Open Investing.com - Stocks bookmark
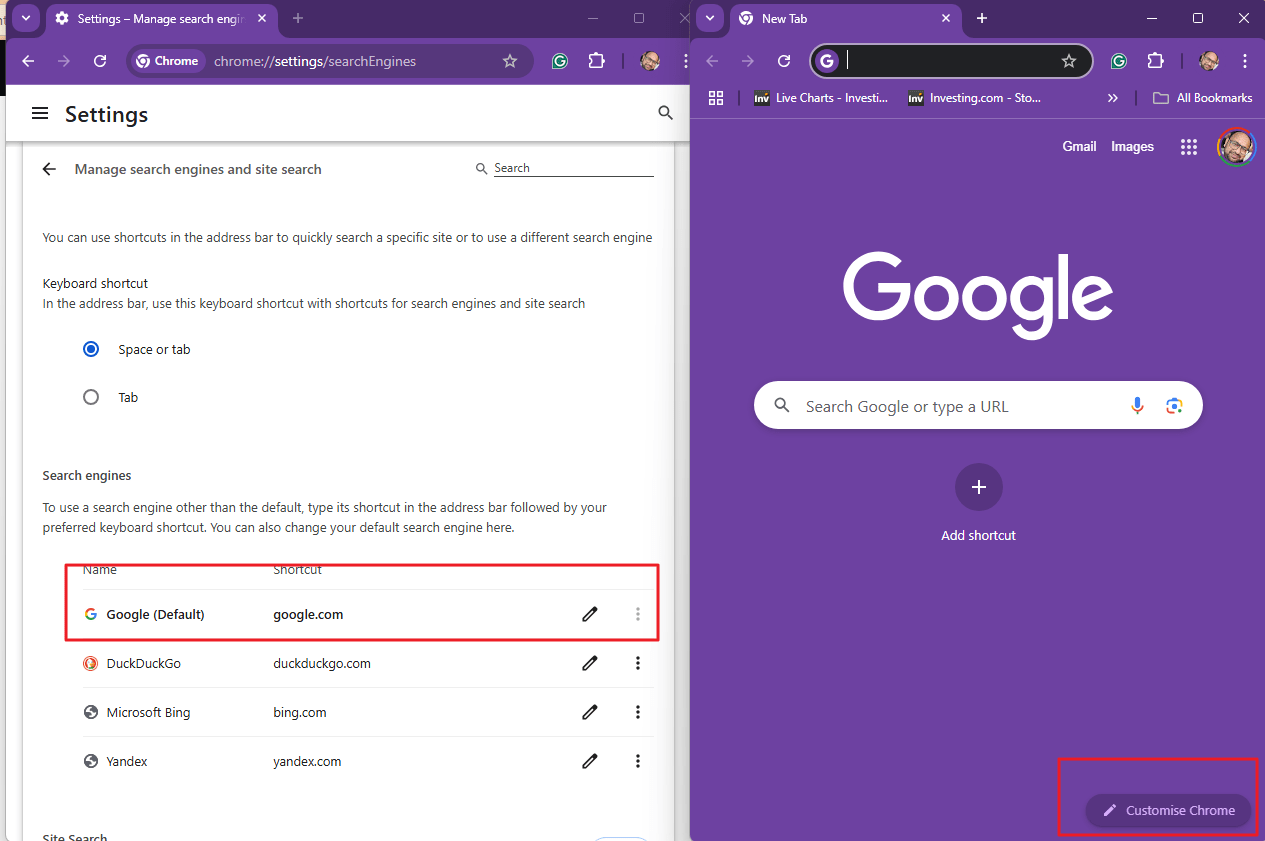Screen dimensions: 1265x841 [975, 98]
